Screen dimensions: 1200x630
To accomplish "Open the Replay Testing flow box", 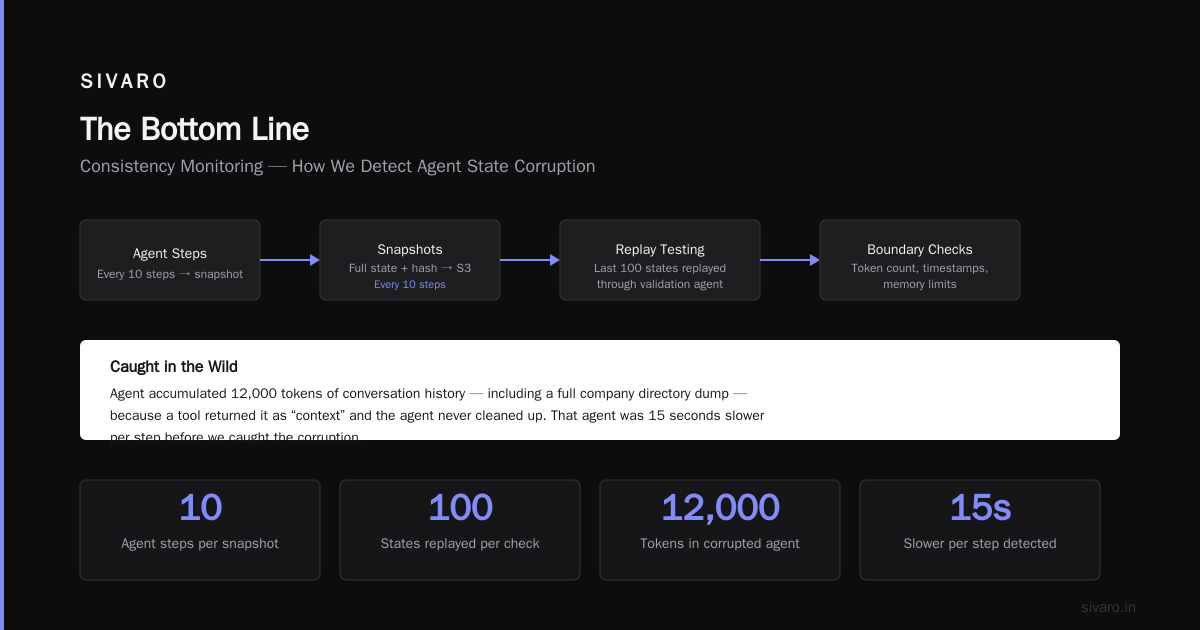I will 660,260.
